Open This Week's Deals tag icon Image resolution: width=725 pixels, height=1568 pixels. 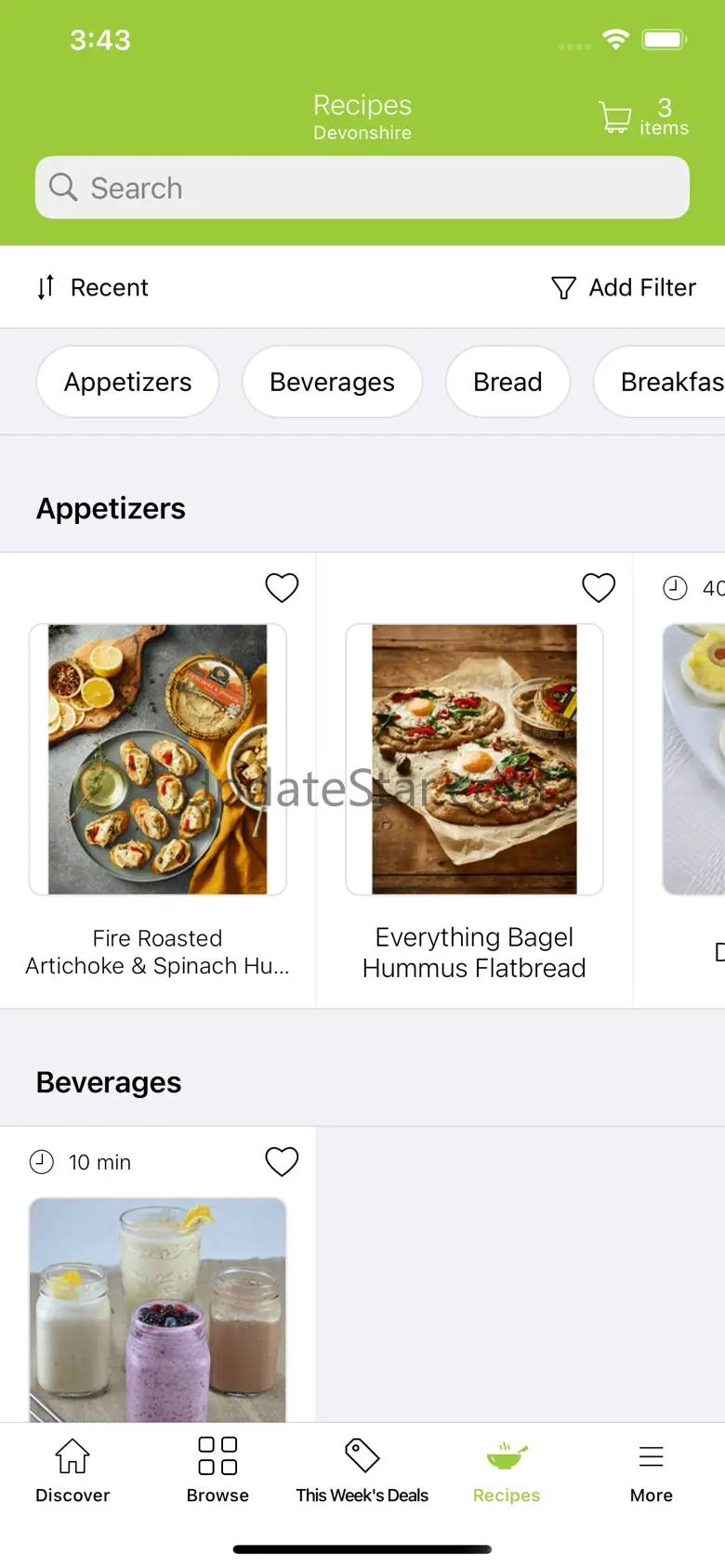click(x=362, y=1456)
